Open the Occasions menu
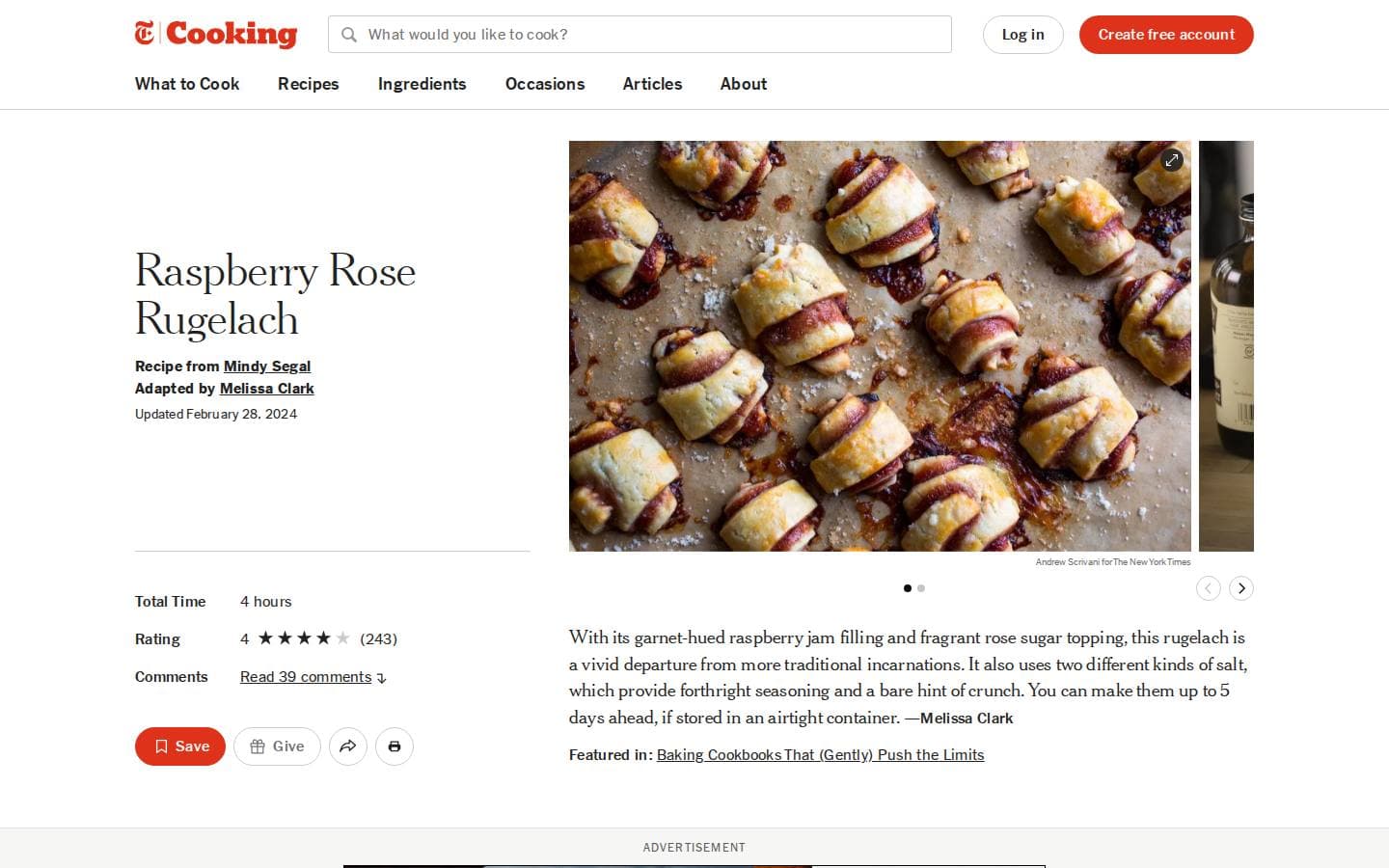Viewport: 1389px width, 868px height. point(545,84)
